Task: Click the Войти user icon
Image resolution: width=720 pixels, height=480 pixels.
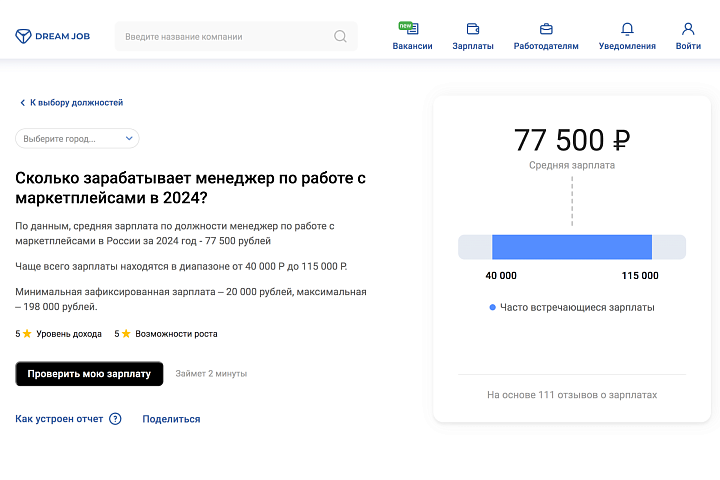Action: coord(688,29)
